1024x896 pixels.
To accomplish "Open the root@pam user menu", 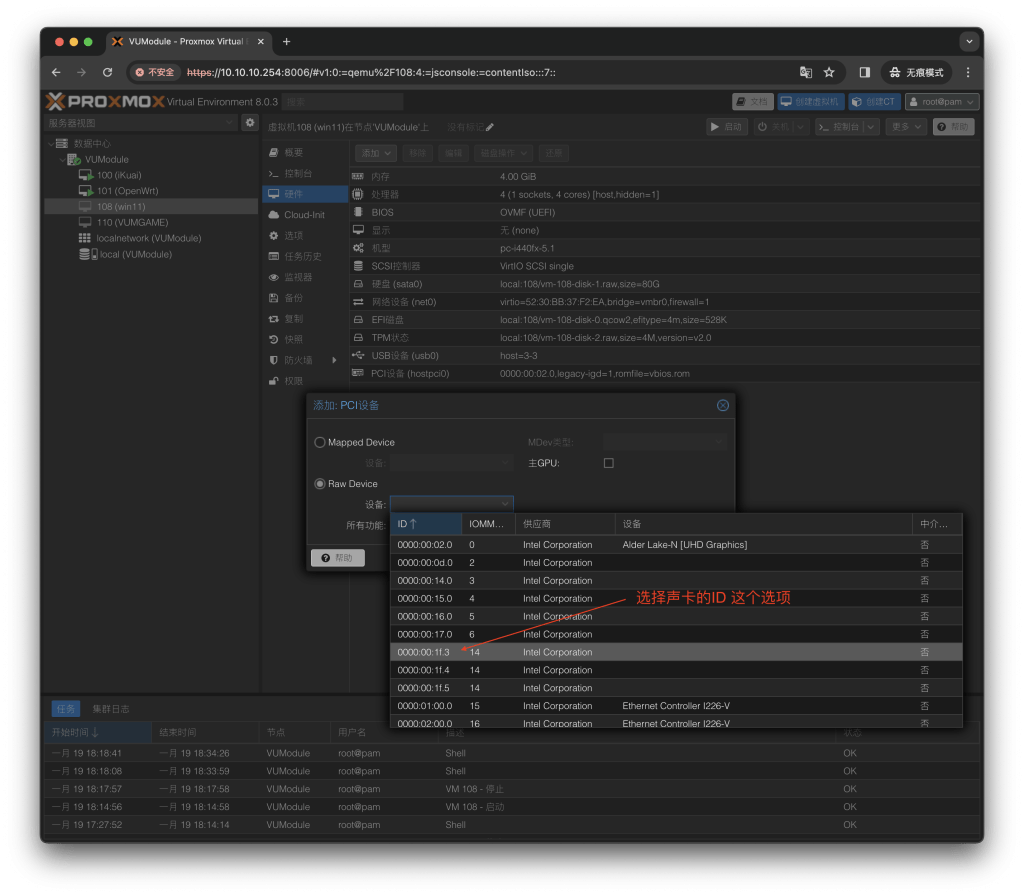I will [x=941, y=101].
